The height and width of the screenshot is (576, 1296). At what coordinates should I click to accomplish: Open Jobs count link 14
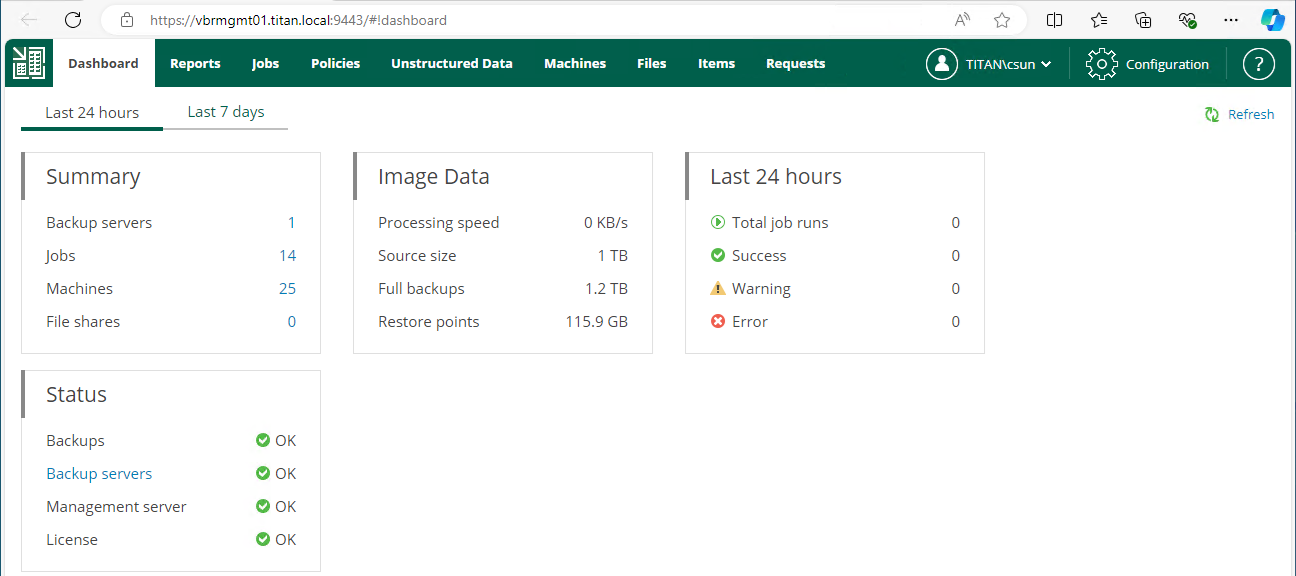click(287, 256)
